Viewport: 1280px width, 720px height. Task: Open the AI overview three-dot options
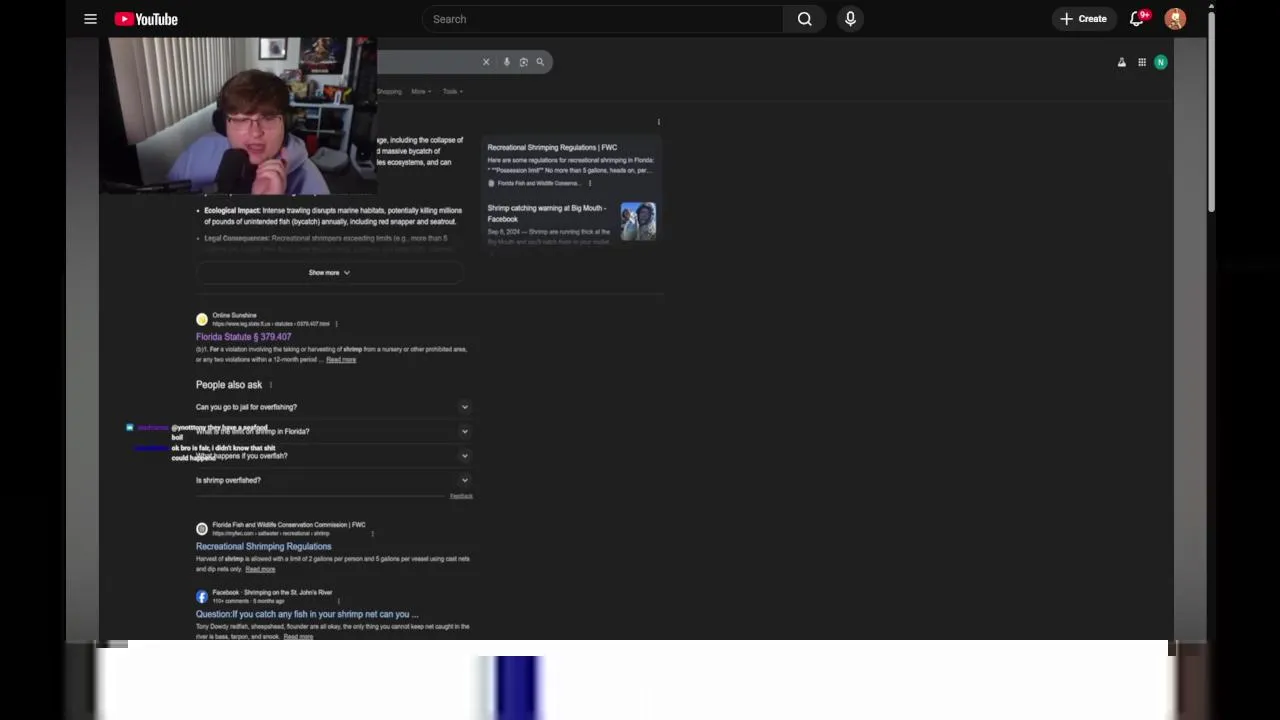(x=658, y=122)
